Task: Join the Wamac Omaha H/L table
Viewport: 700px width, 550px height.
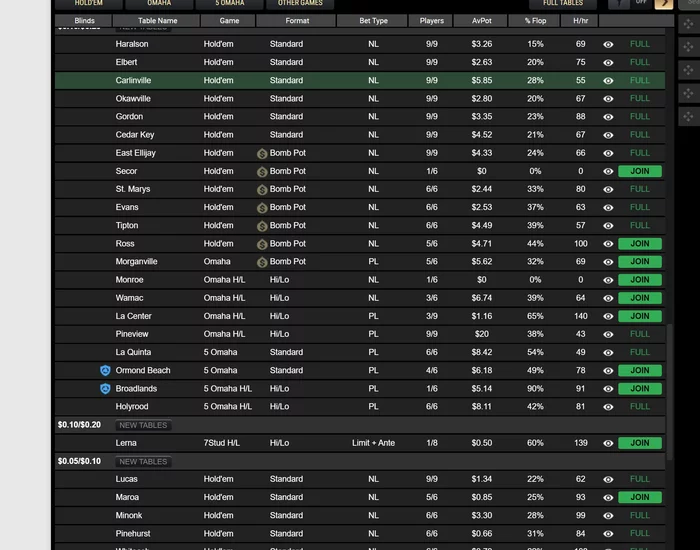Action: (640, 298)
